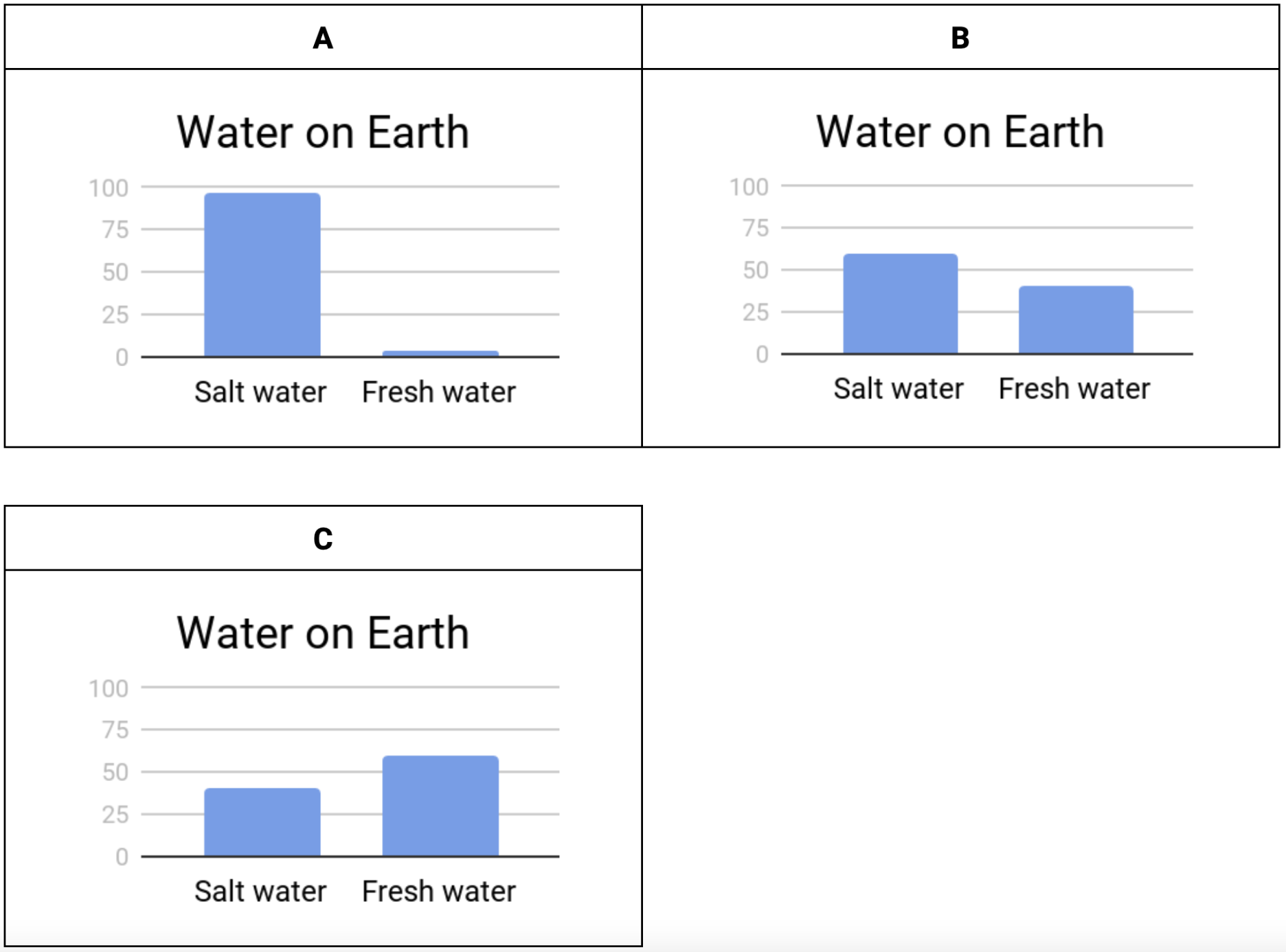This screenshot has height=952, width=1286.
Task: Click the Salt water axis label in chart C
Action: pyautogui.click(x=260, y=892)
